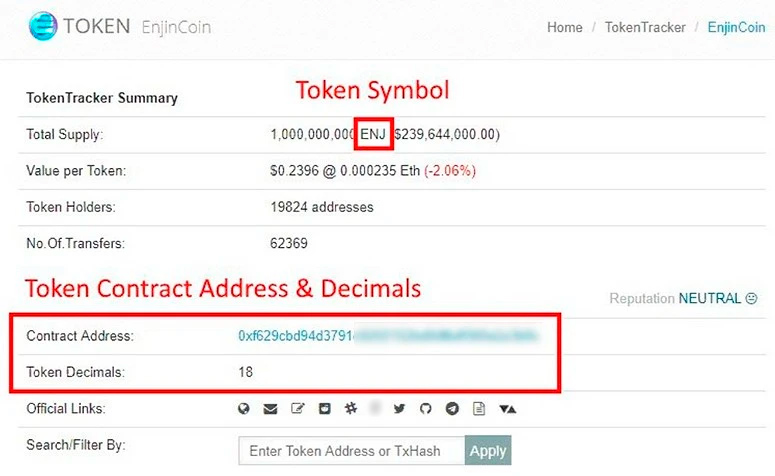
Task: Select the EnjinCoin breadcrumb item
Action: pyautogui.click(x=736, y=27)
